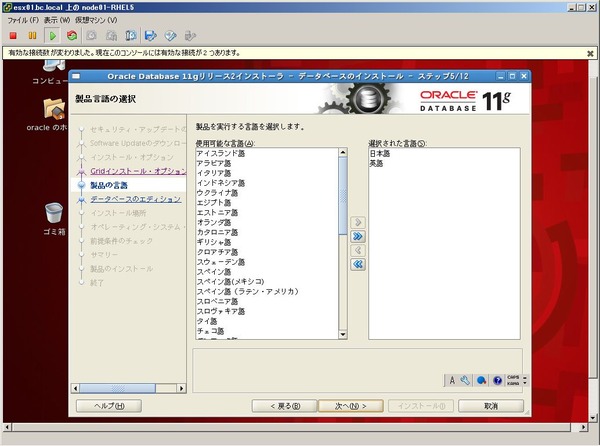Image resolution: width=600 pixels, height=446 pixels.
Task: Select イタリア語 in available languages list
Action: (x=214, y=173)
